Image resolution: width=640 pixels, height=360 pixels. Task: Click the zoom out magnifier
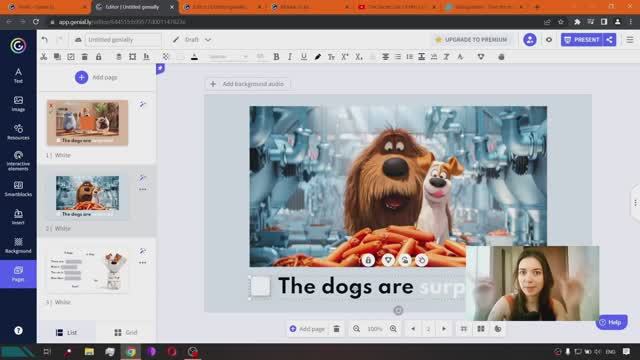[x=356, y=329]
